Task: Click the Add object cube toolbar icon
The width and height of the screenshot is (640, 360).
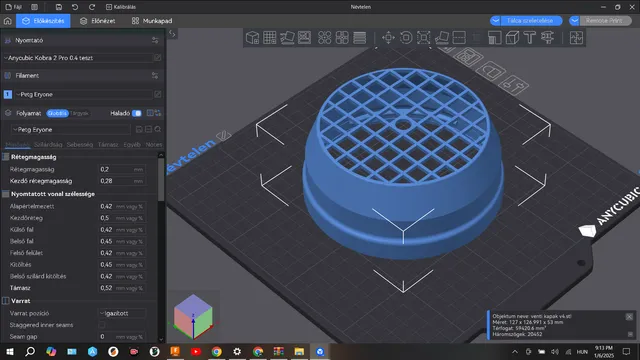Action: pos(252,38)
